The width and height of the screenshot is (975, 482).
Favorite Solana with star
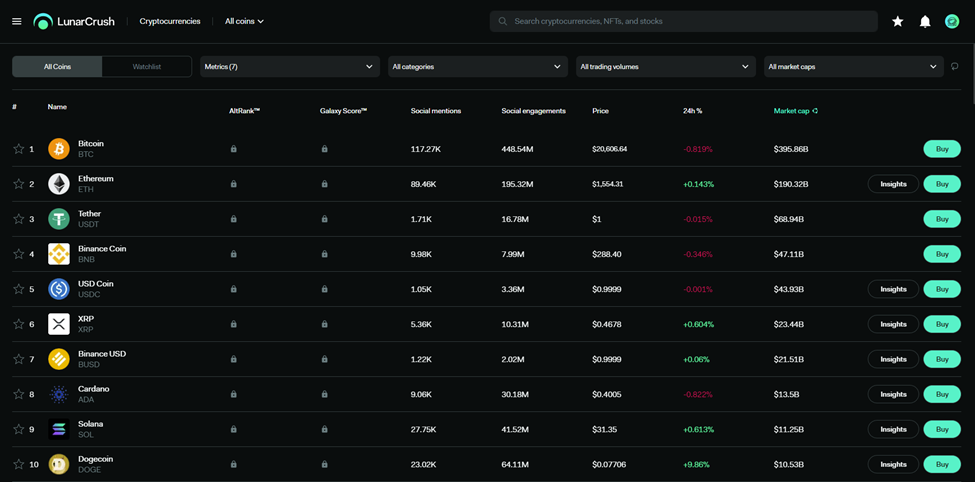click(19, 429)
